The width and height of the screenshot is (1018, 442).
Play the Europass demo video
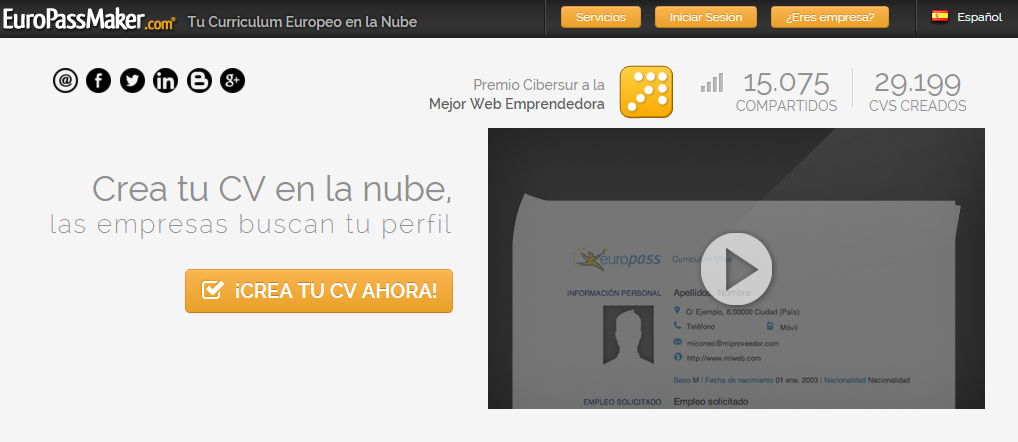point(736,269)
